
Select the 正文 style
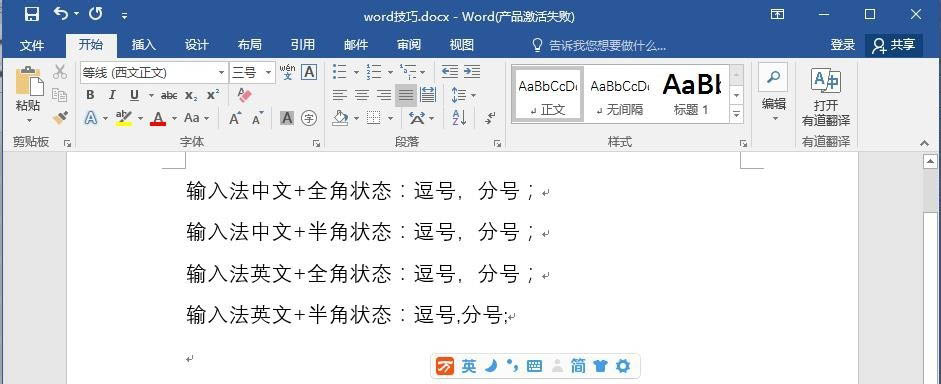pos(547,95)
